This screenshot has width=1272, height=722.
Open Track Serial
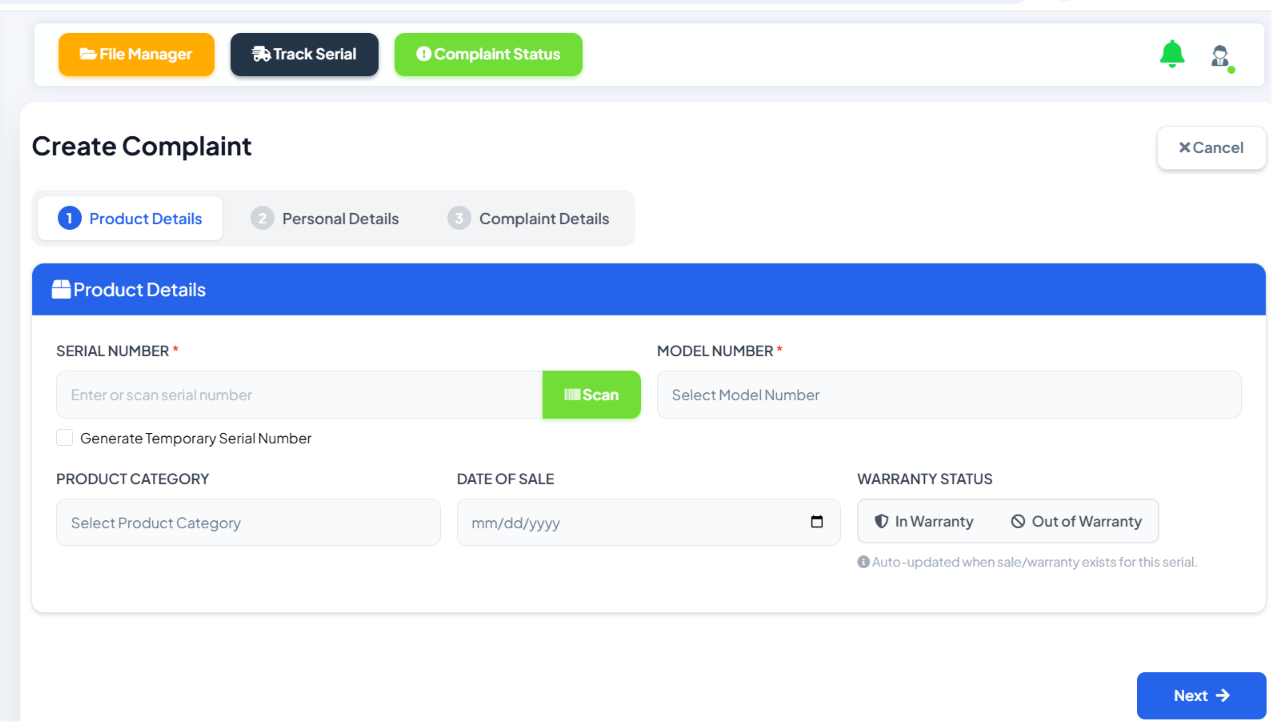(x=304, y=54)
